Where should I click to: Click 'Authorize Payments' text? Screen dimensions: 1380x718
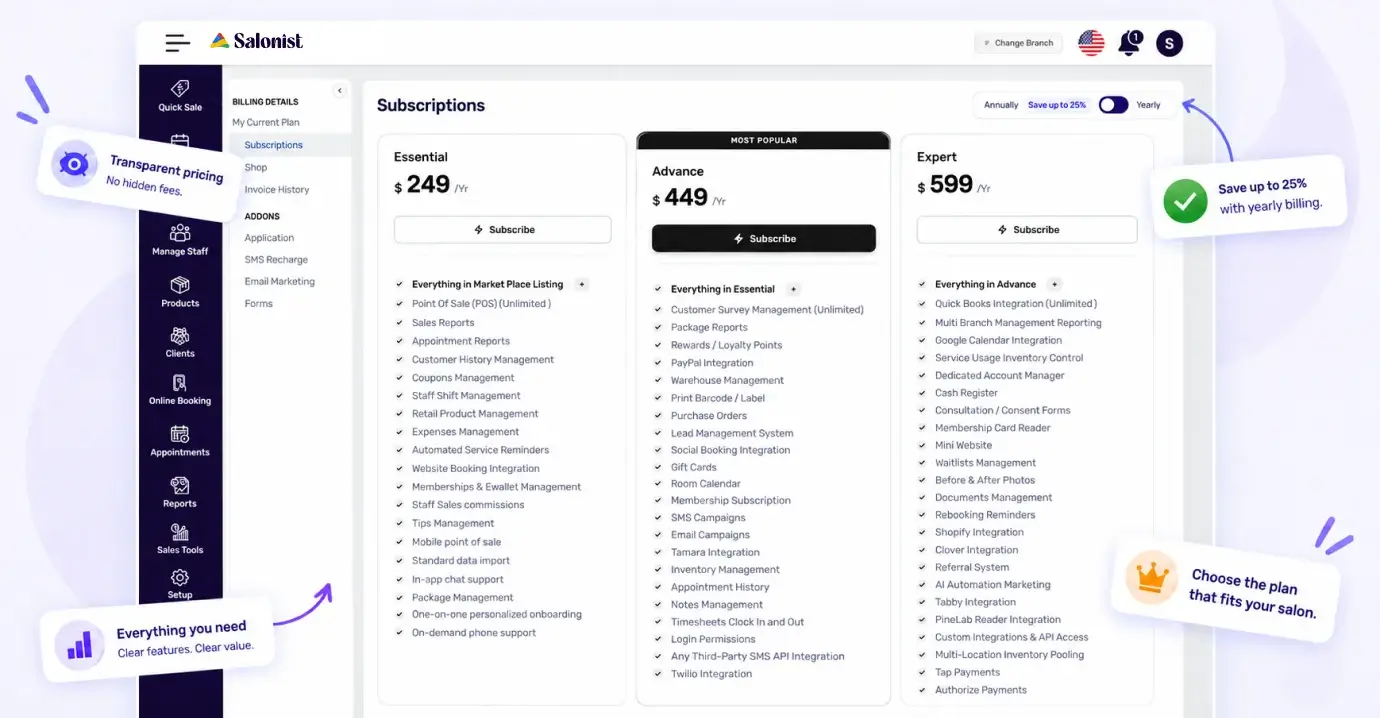pos(981,690)
